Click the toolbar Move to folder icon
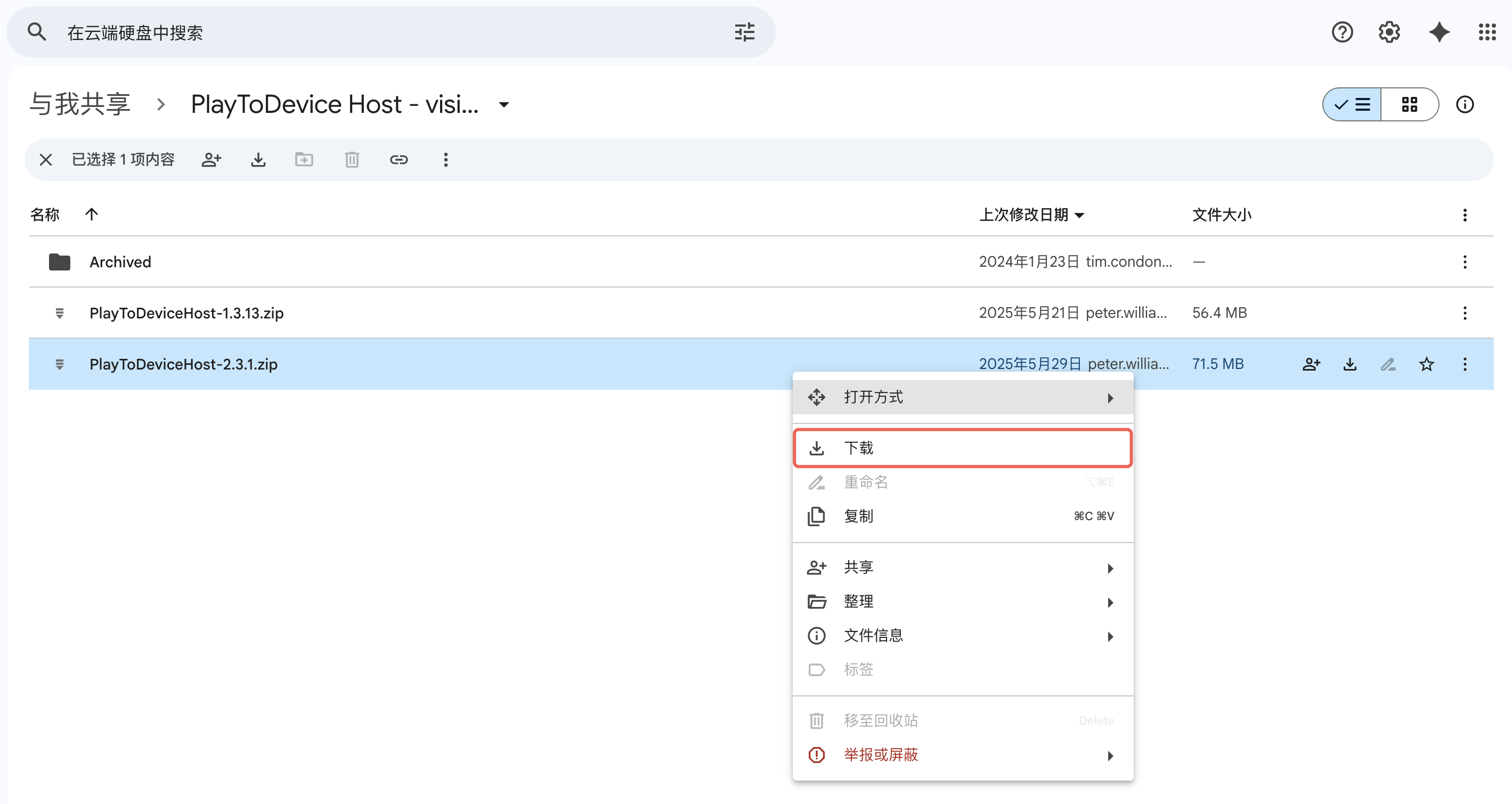The width and height of the screenshot is (1512, 804). click(304, 160)
